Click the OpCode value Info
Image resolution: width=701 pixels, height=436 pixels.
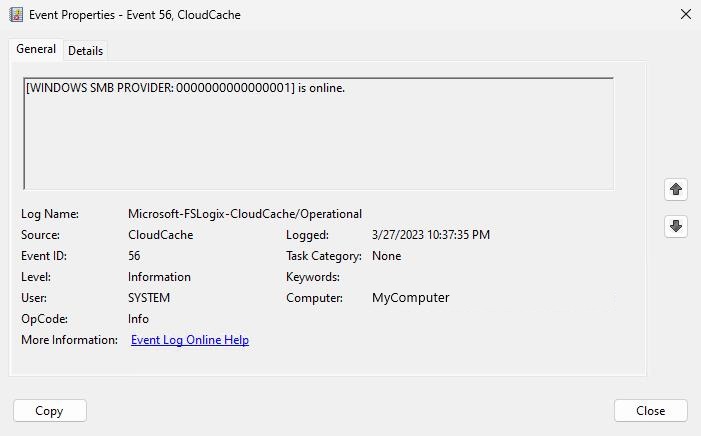tap(138, 319)
